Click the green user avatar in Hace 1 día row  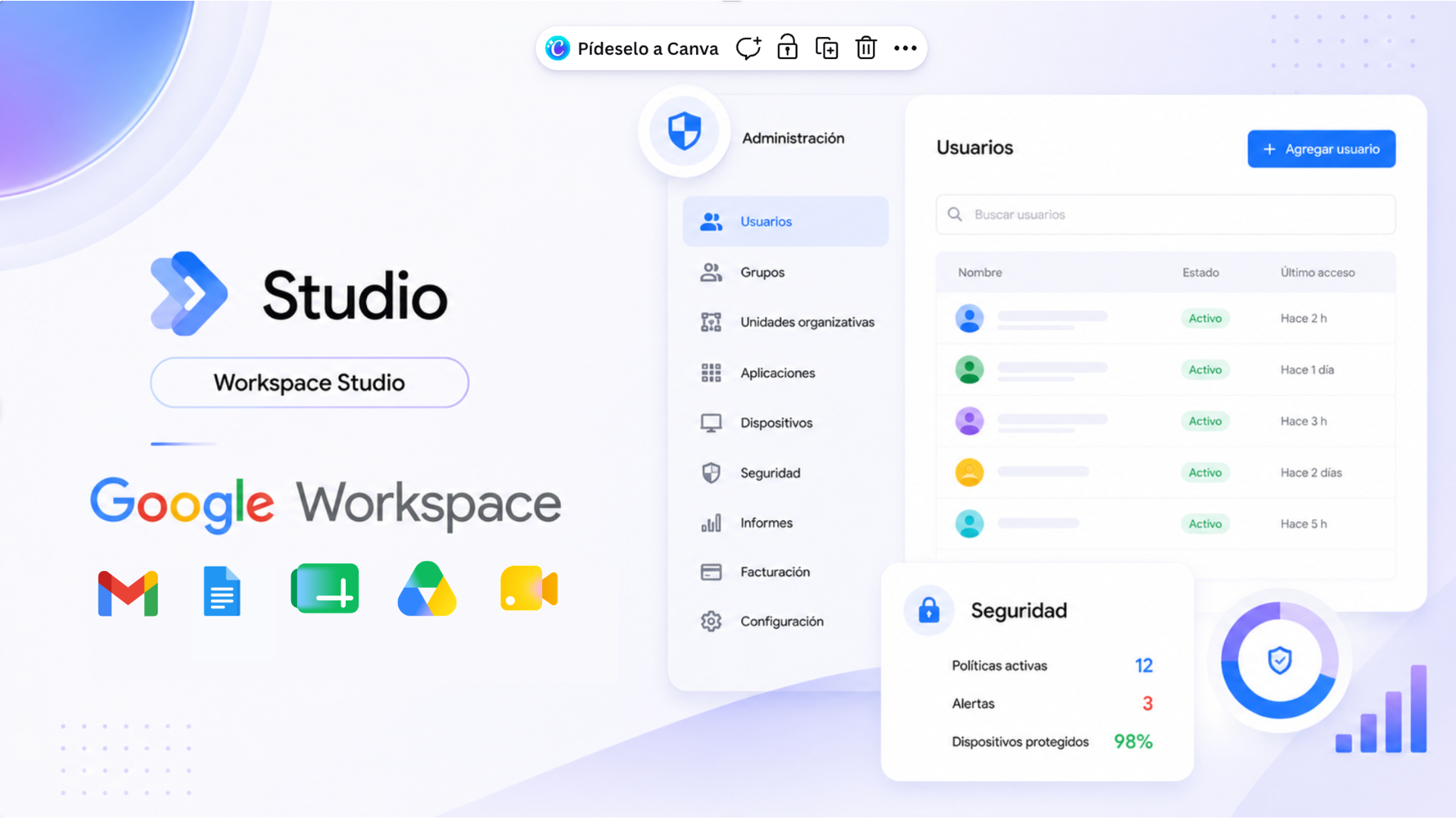[969, 370]
